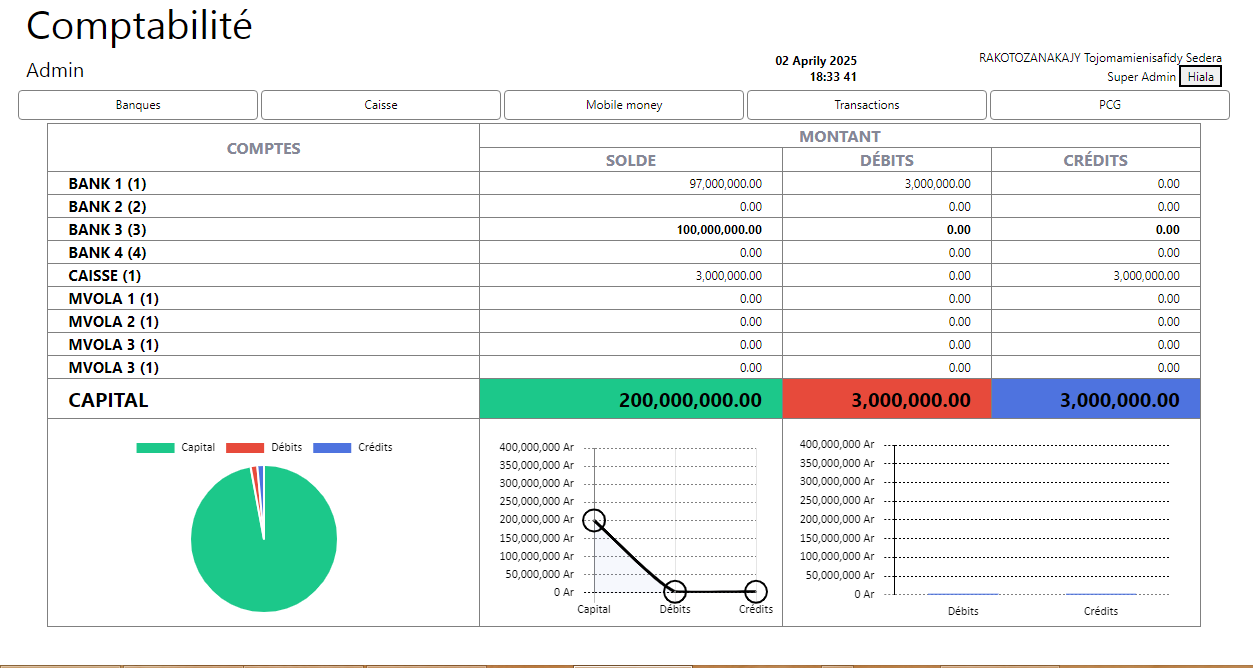Switch to the Caisse tab
This screenshot has width=1253, height=668.
(x=381, y=105)
